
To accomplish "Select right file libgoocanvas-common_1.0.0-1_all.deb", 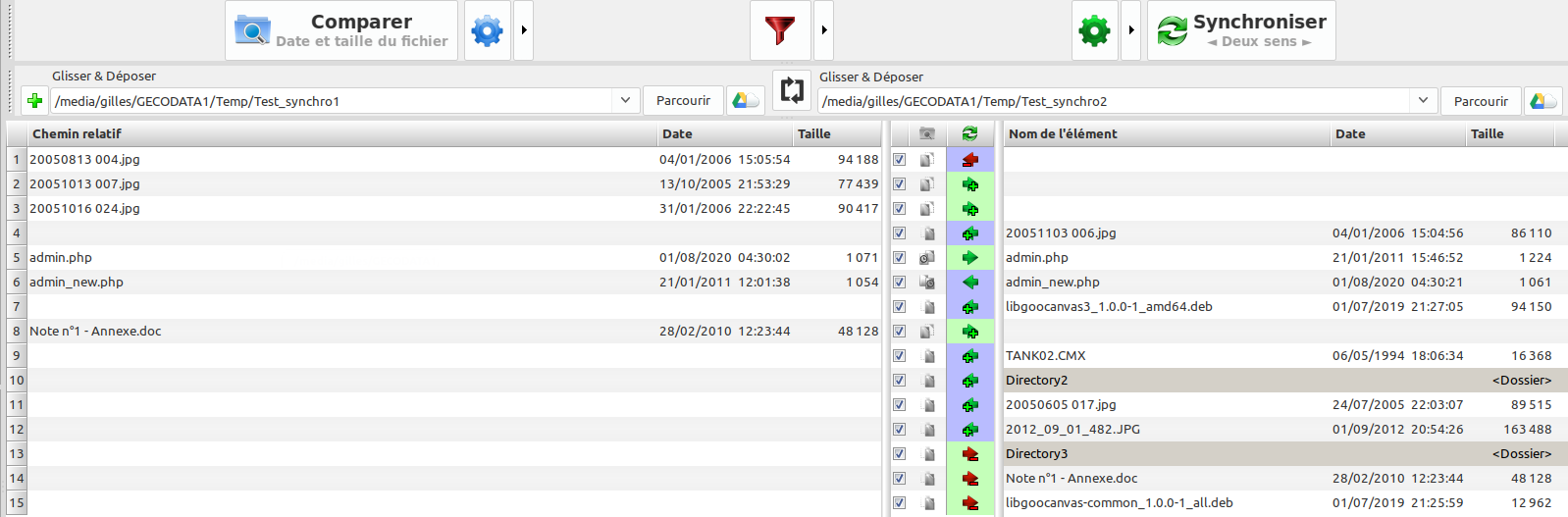I will (x=1119, y=503).
